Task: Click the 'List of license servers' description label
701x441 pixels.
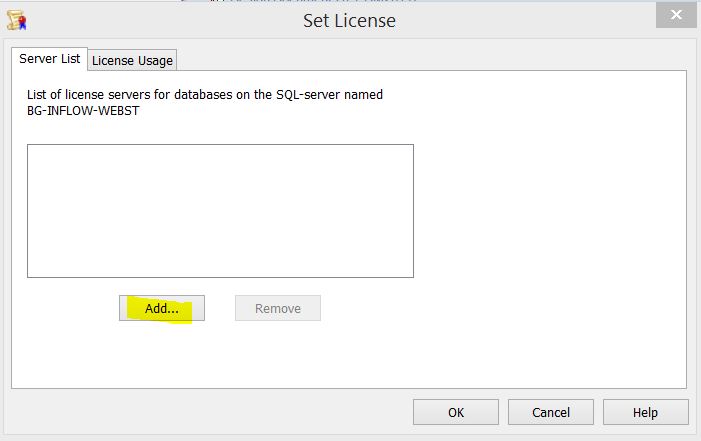Action: point(205,95)
